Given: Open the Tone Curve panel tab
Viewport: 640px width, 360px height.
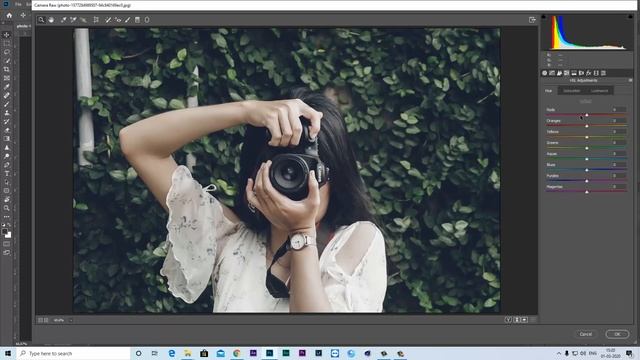Looking at the screenshot, I should [552, 73].
